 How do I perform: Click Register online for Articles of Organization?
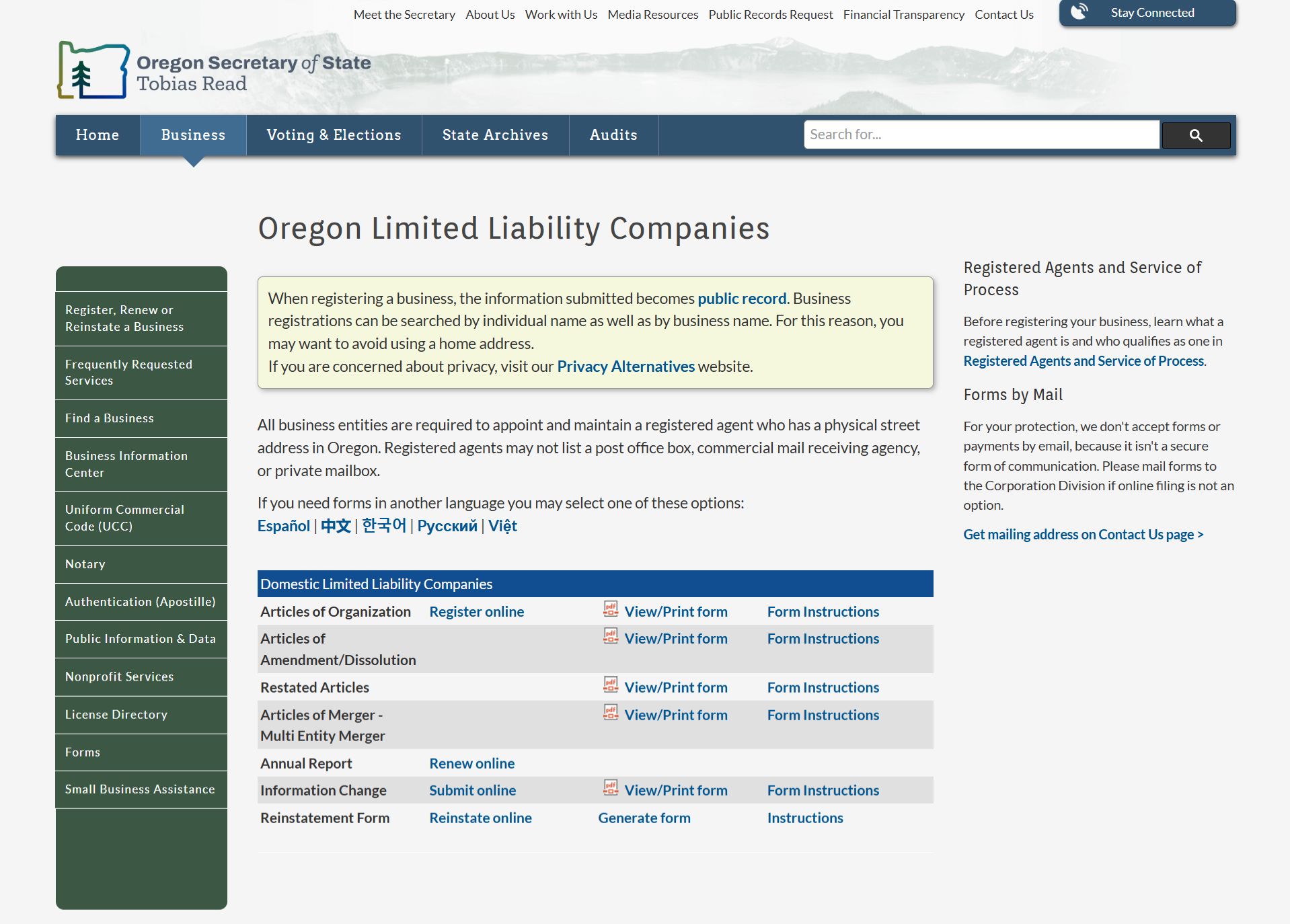pos(476,611)
